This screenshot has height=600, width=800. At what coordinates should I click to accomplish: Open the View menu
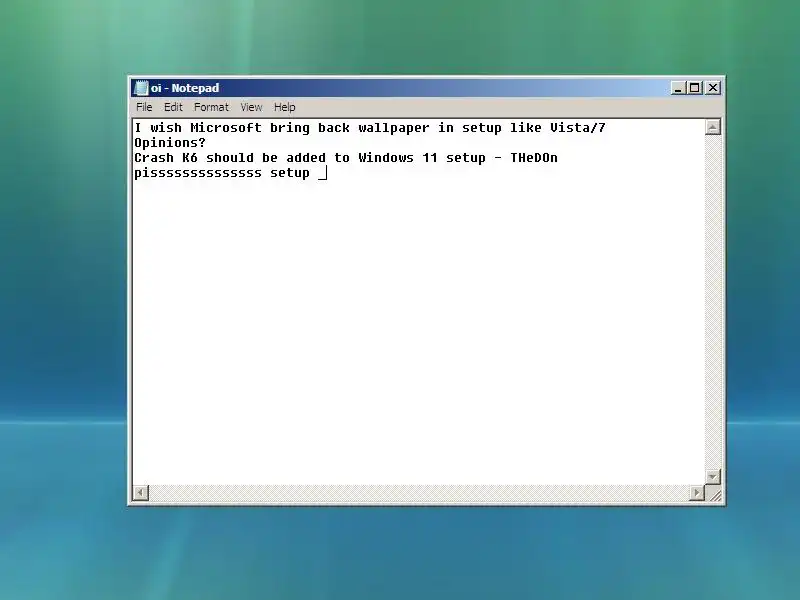coord(251,107)
